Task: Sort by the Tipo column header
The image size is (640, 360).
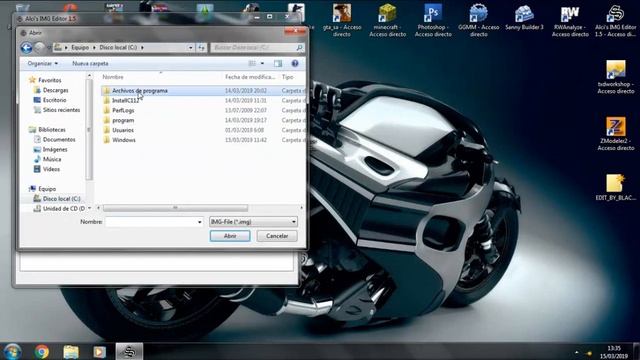Action: (x=287, y=77)
